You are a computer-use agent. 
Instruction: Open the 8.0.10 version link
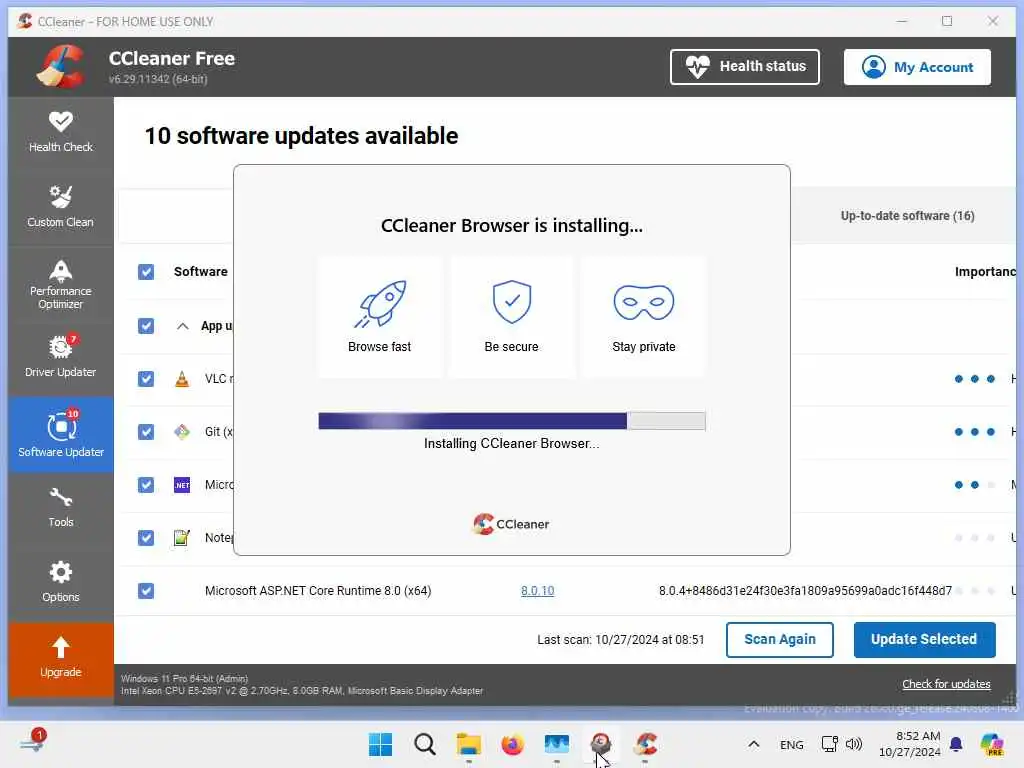[537, 590]
